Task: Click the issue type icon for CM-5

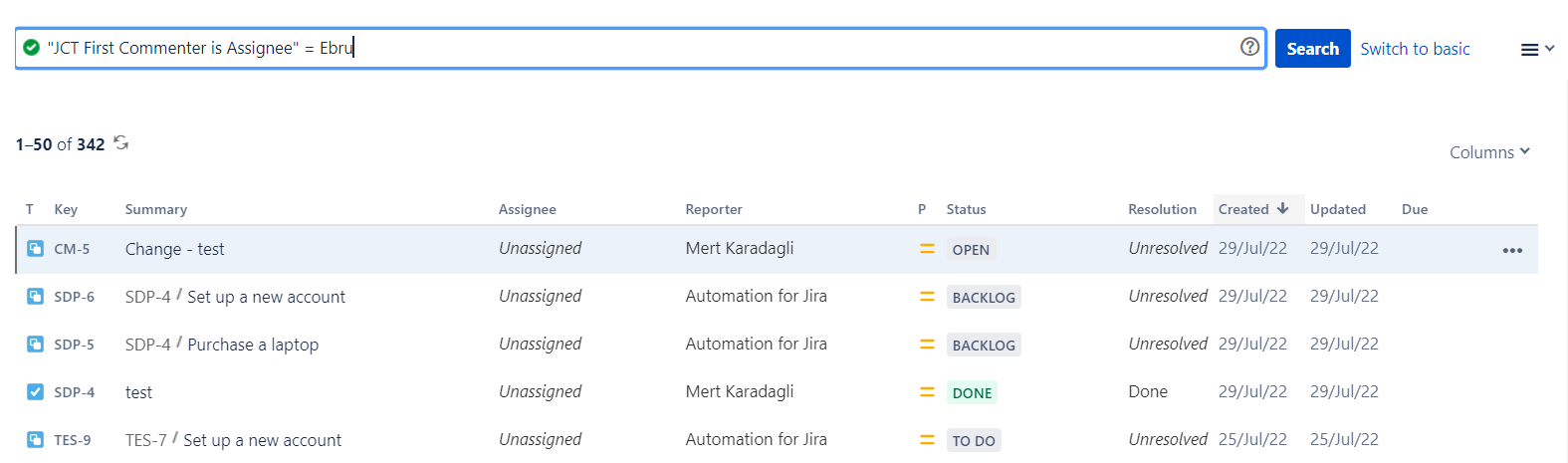Action: [x=35, y=249]
